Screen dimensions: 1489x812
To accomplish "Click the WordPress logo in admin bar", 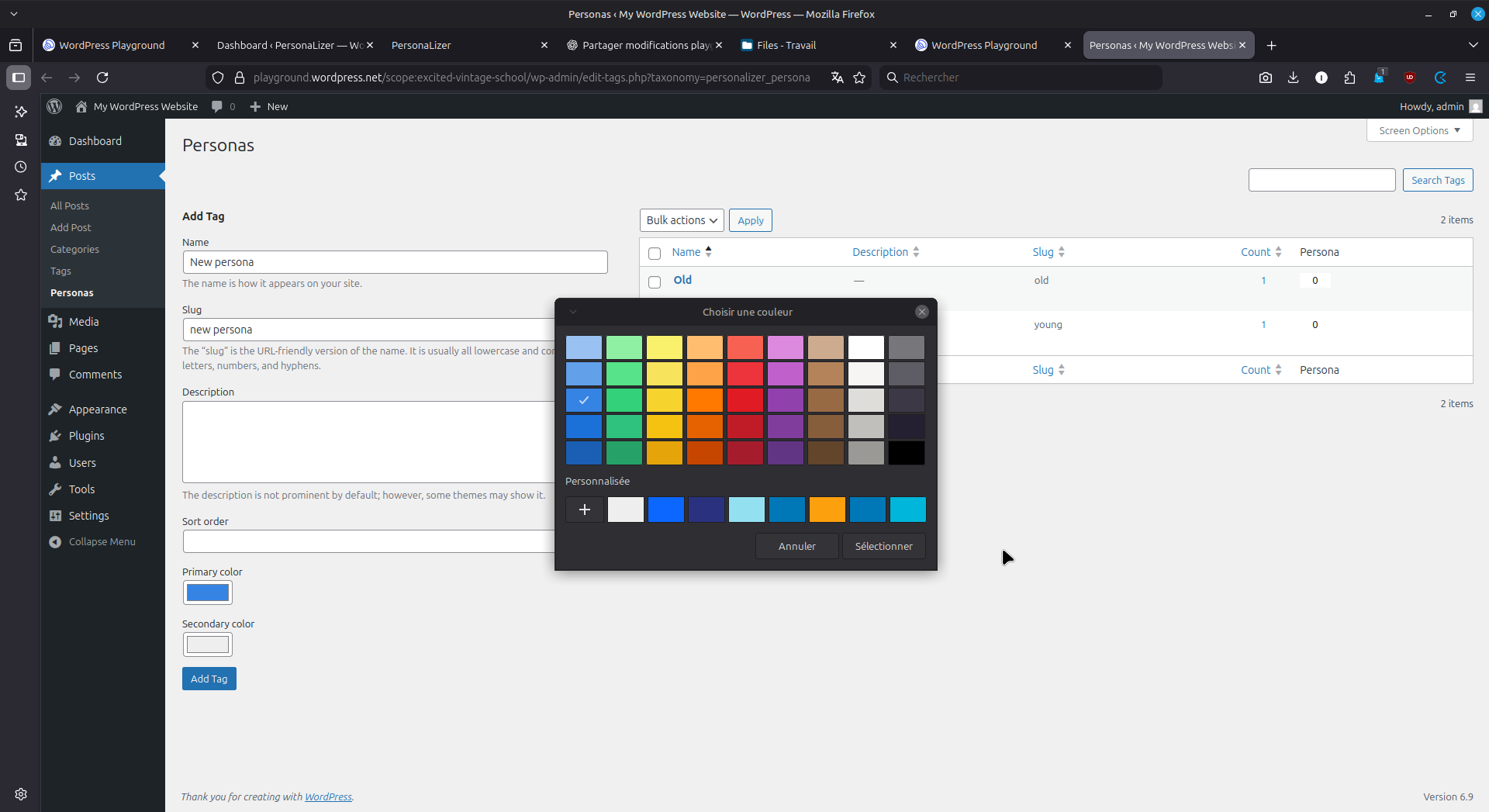I will pyautogui.click(x=54, y=106).
